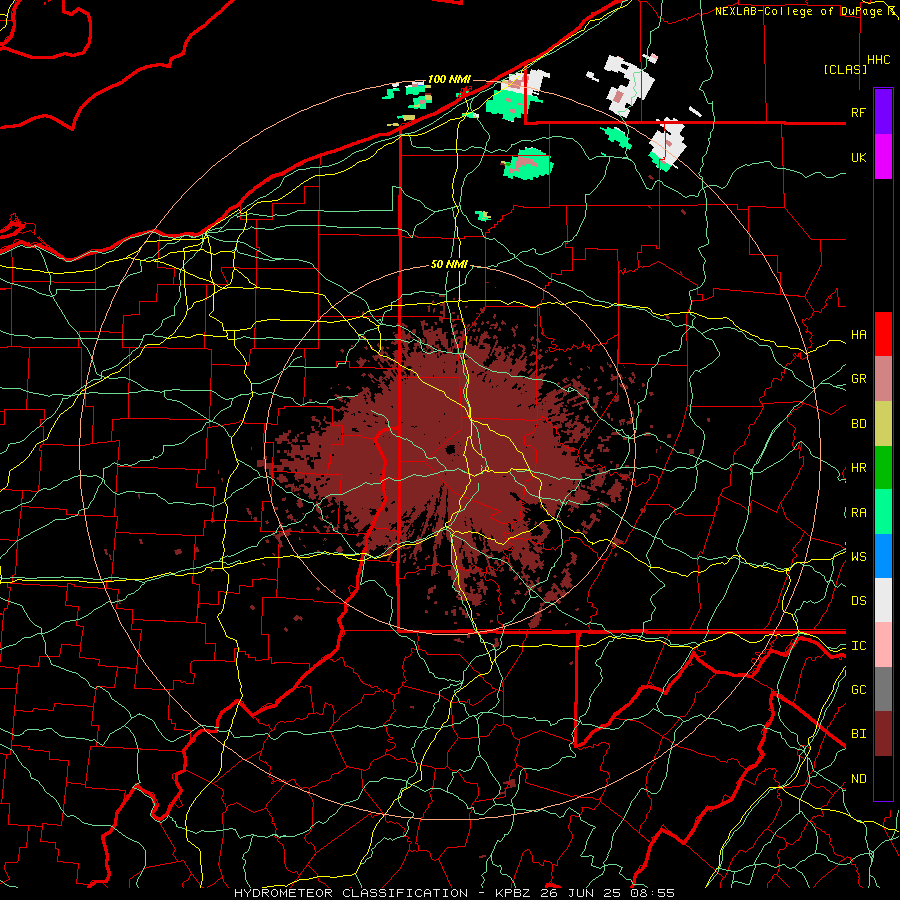
Task: Click the HA legend label
Action: (x=858, y=335)
